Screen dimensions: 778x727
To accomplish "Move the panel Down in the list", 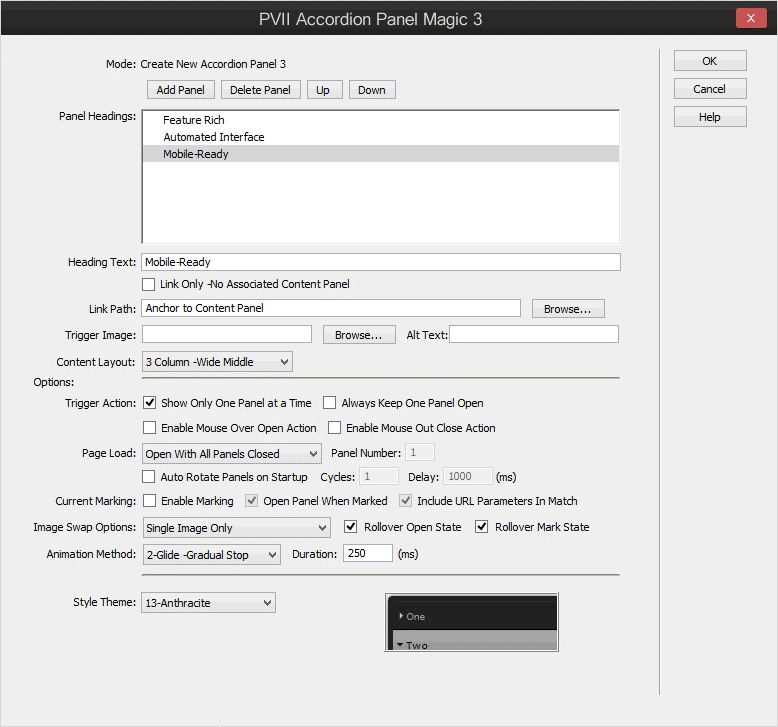I will [x=372, y=90].
